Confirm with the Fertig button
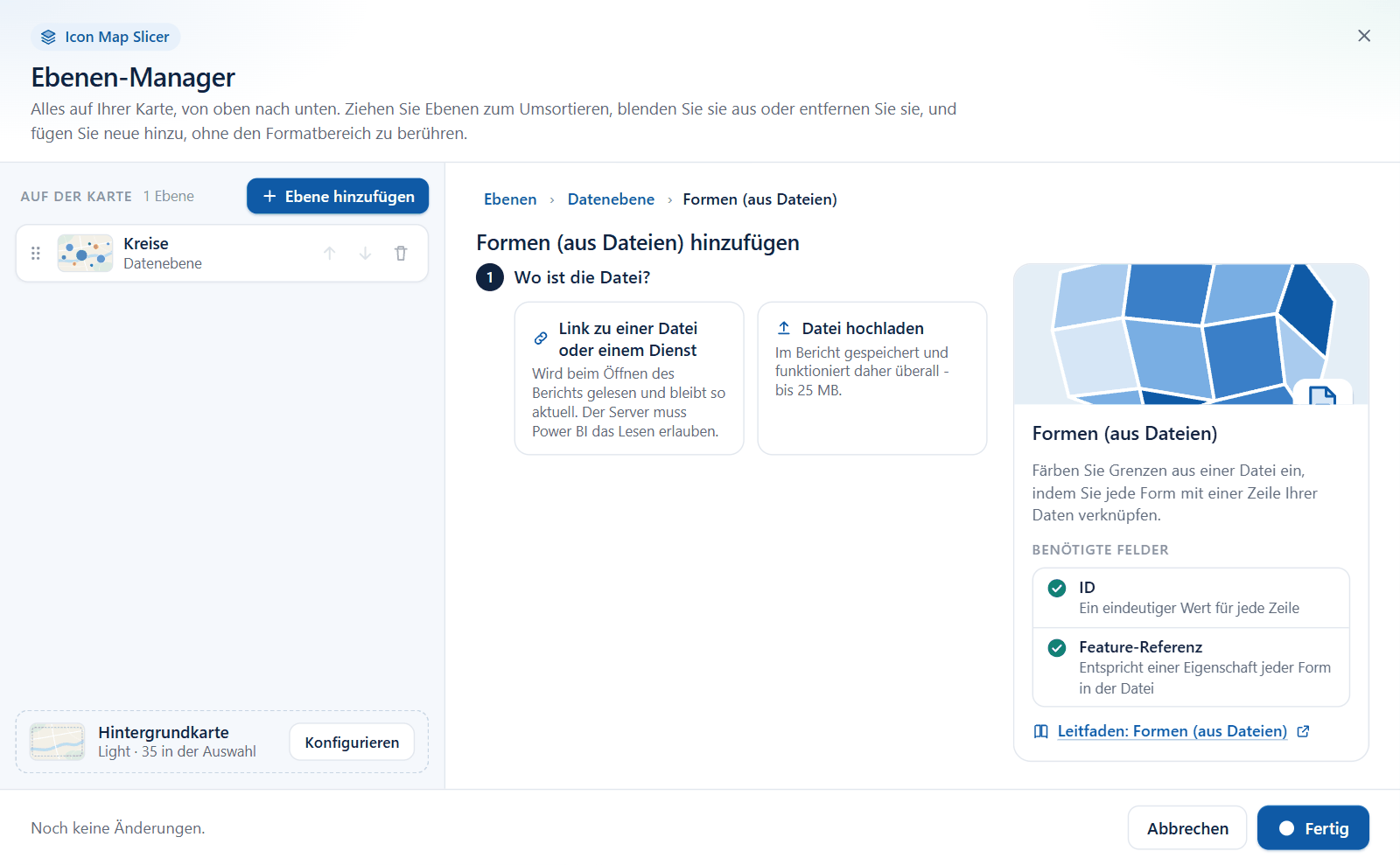This screenshot has width=1400, height=865. tap(1313, 828)
